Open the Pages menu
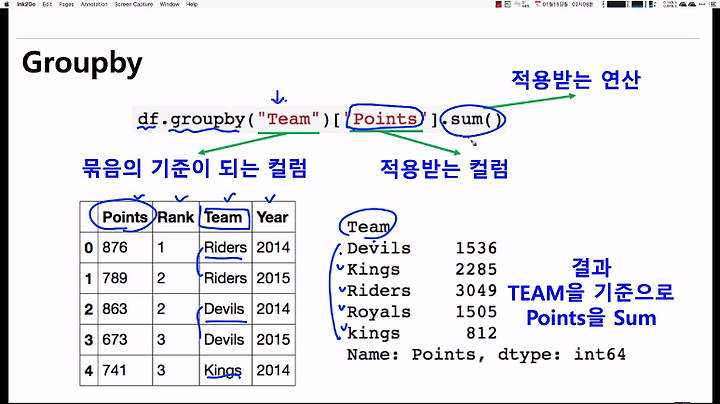The width and height of the screenshot is (720, 404). [x=66, y=4]
